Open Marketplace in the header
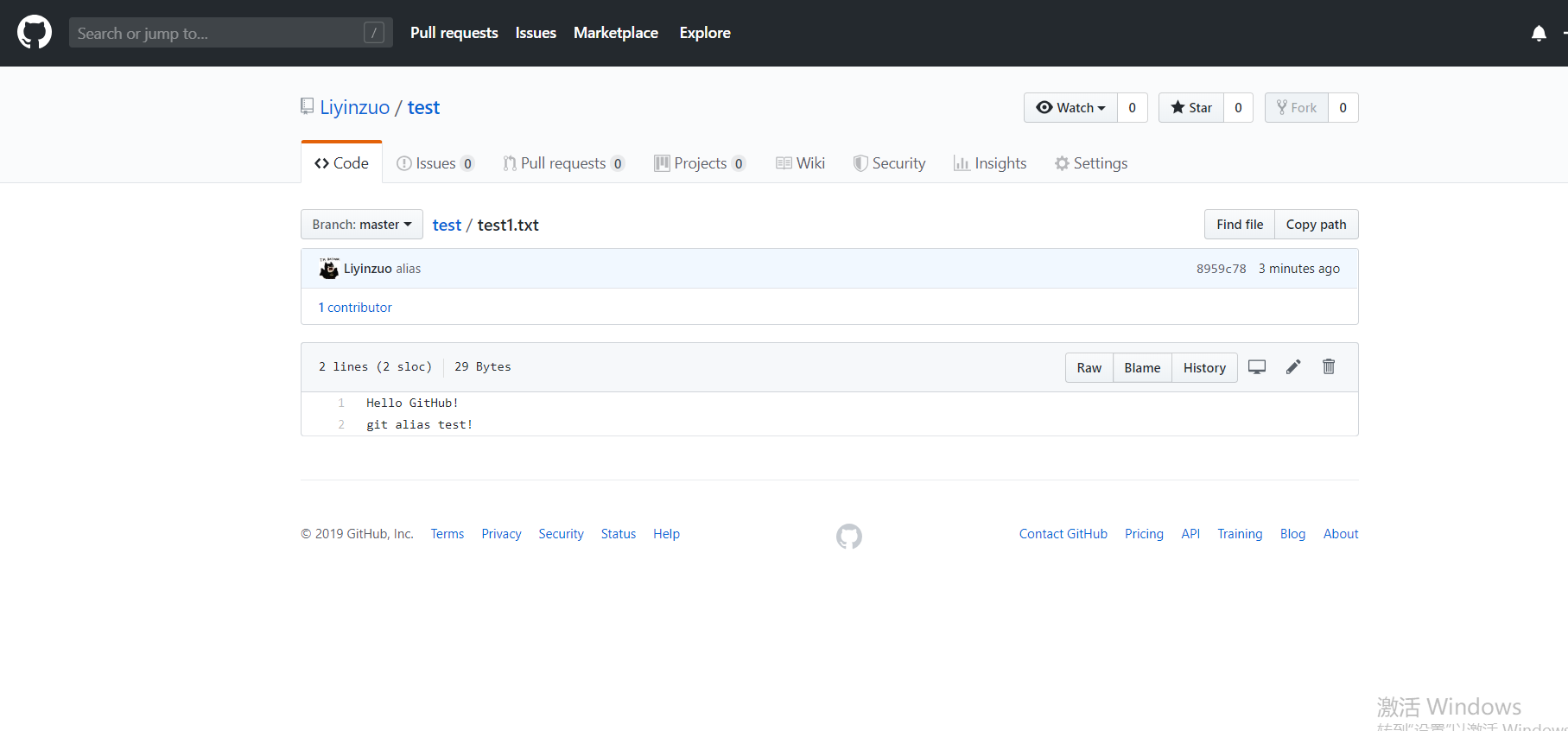 point(616,33)
